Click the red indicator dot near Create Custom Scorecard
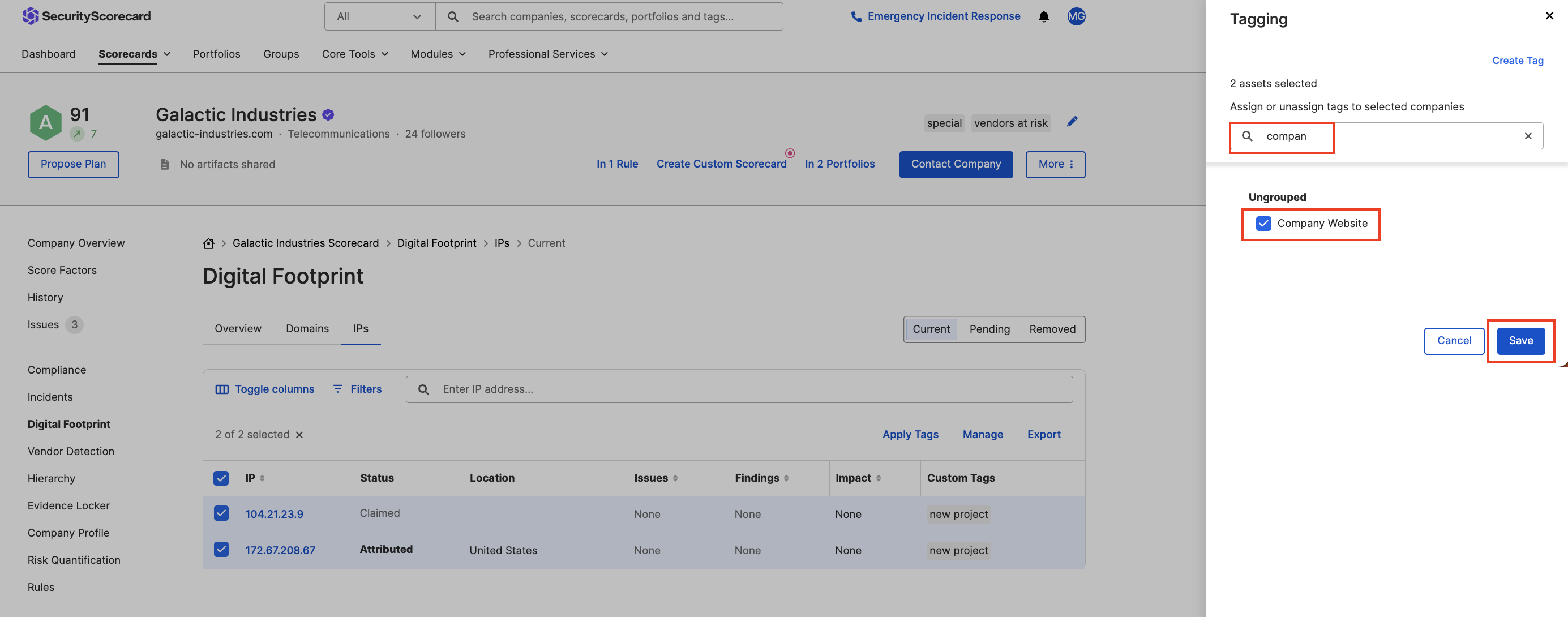This screenshot has width=1568, height=617. coord(790,153)
